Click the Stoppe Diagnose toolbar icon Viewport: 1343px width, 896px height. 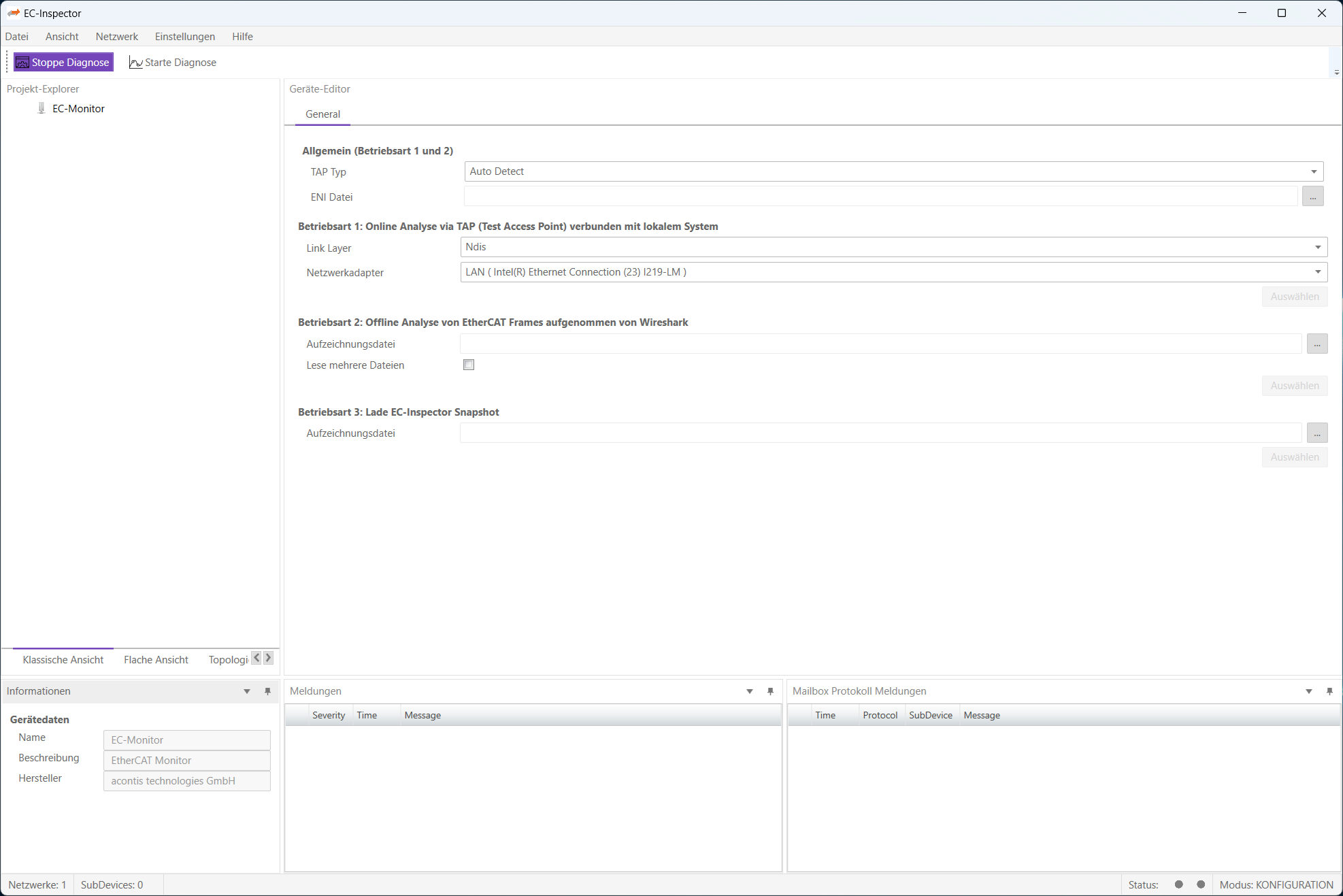click(22, 63)
